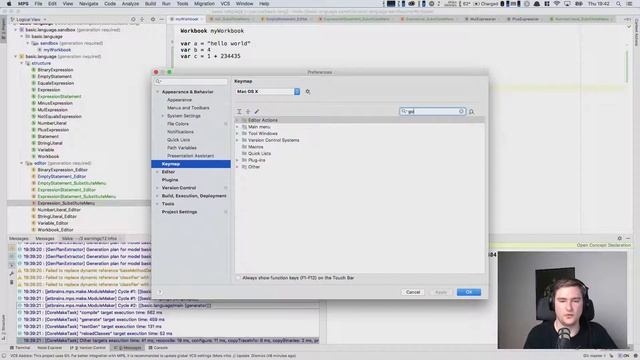Open the Logical View gear settings

point(153,19)
